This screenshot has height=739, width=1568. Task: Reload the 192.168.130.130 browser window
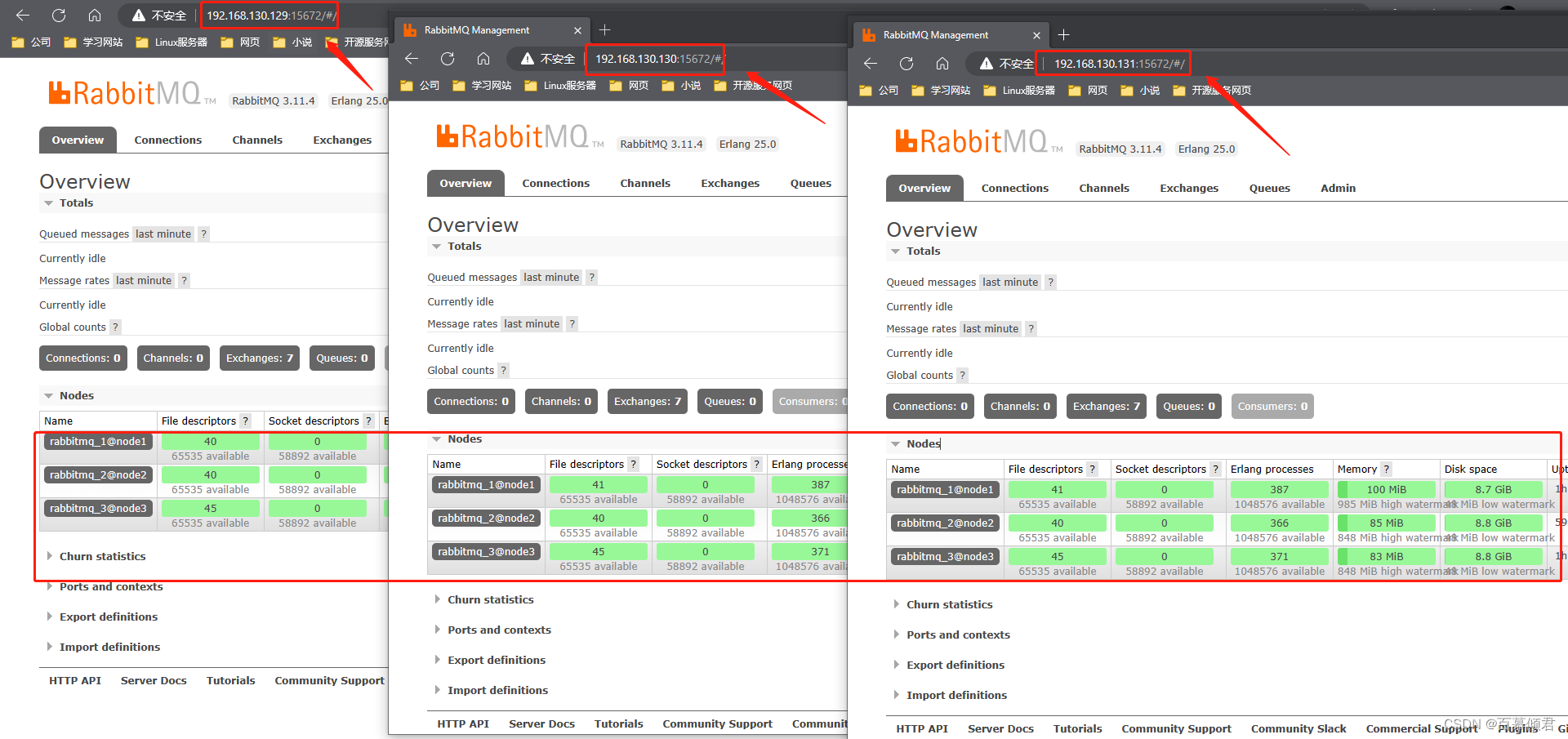pyautogui.click(x=448, y=59)
